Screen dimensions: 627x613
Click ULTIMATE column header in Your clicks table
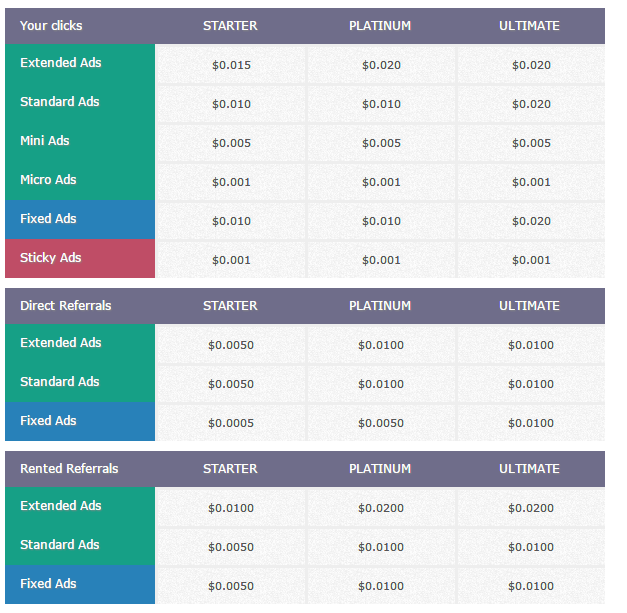pos(530,26)
